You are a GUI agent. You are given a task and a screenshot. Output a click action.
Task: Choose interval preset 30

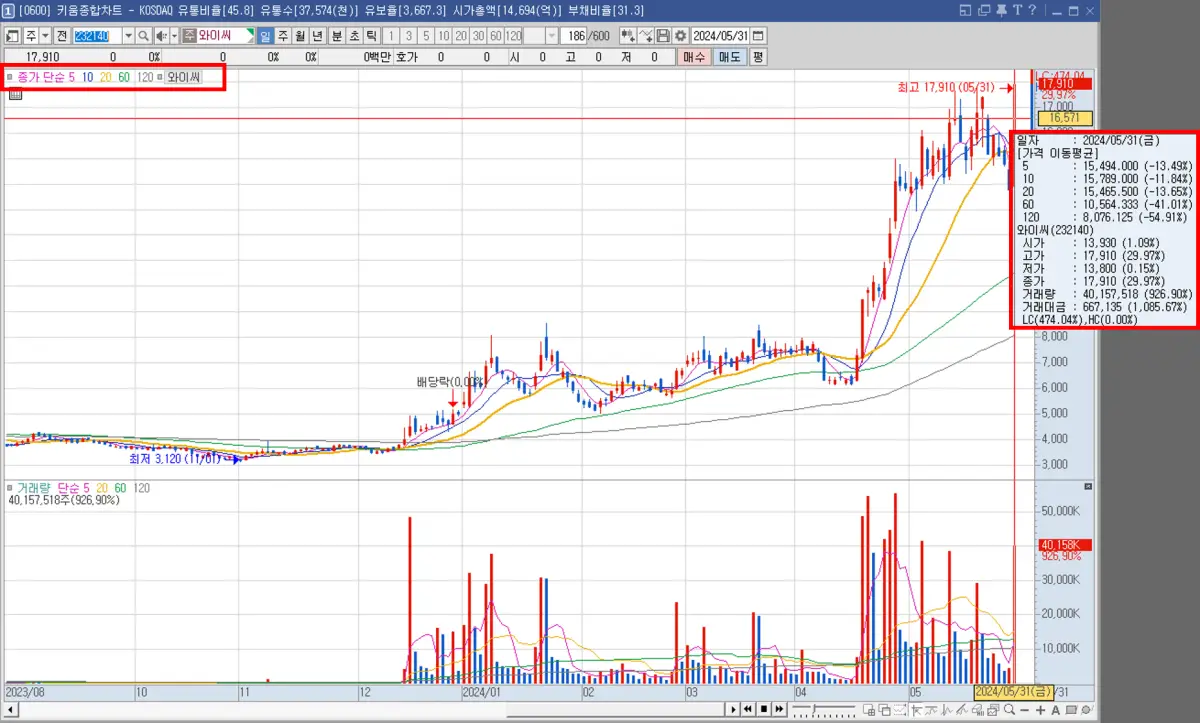(477, 35)
